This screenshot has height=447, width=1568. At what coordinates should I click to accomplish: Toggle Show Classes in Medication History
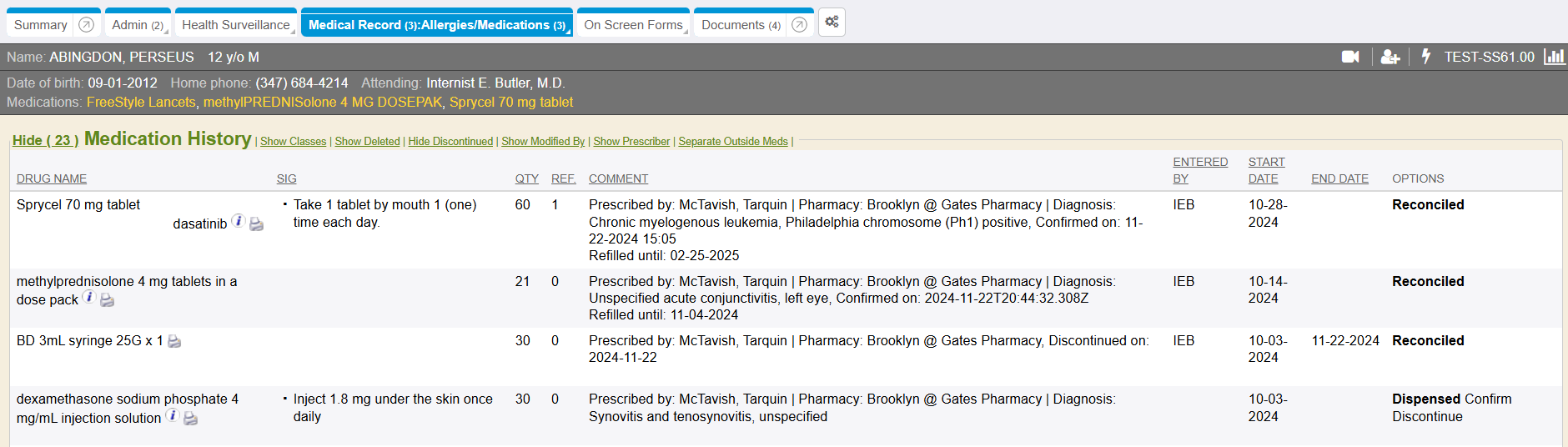pyautogui.click(x=293, y=142)
